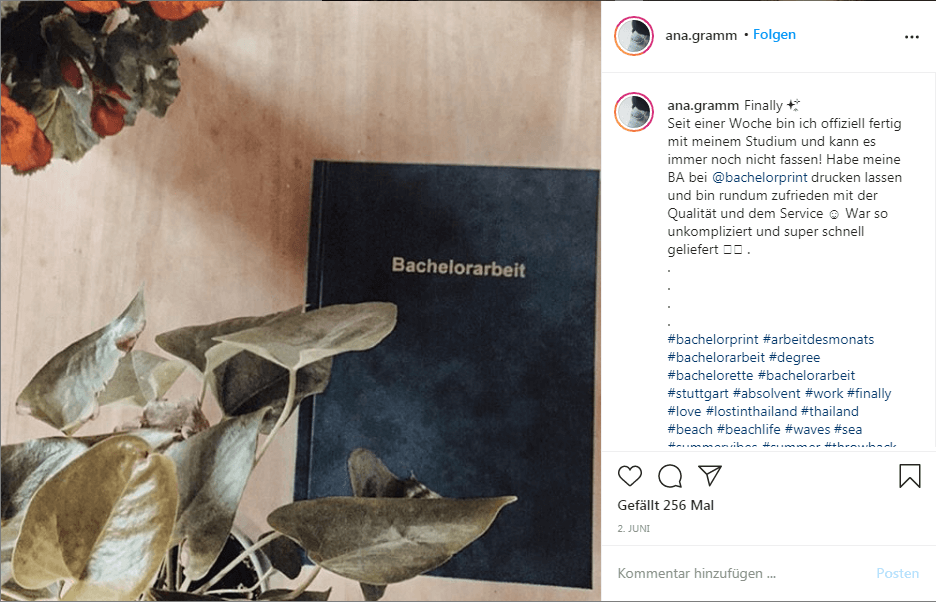
Task: Like the post with the heart icon
Action: pyautogui.click(x=630, y=476)
